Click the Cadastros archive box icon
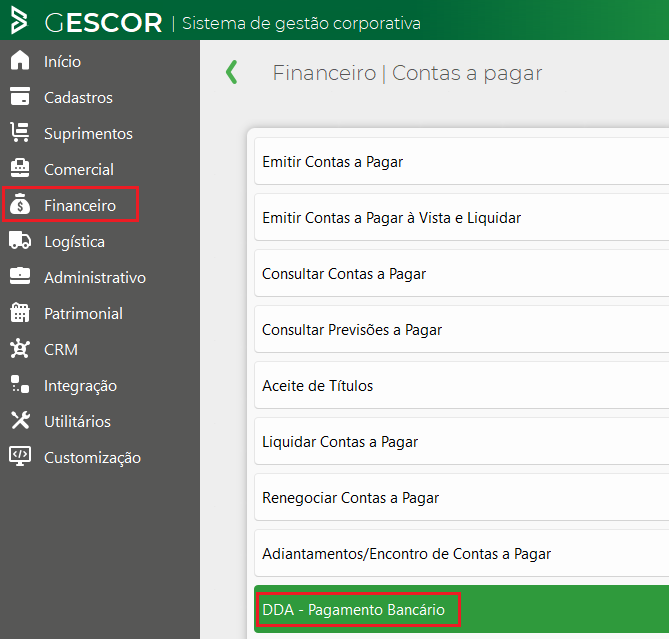 pos(20,97)
